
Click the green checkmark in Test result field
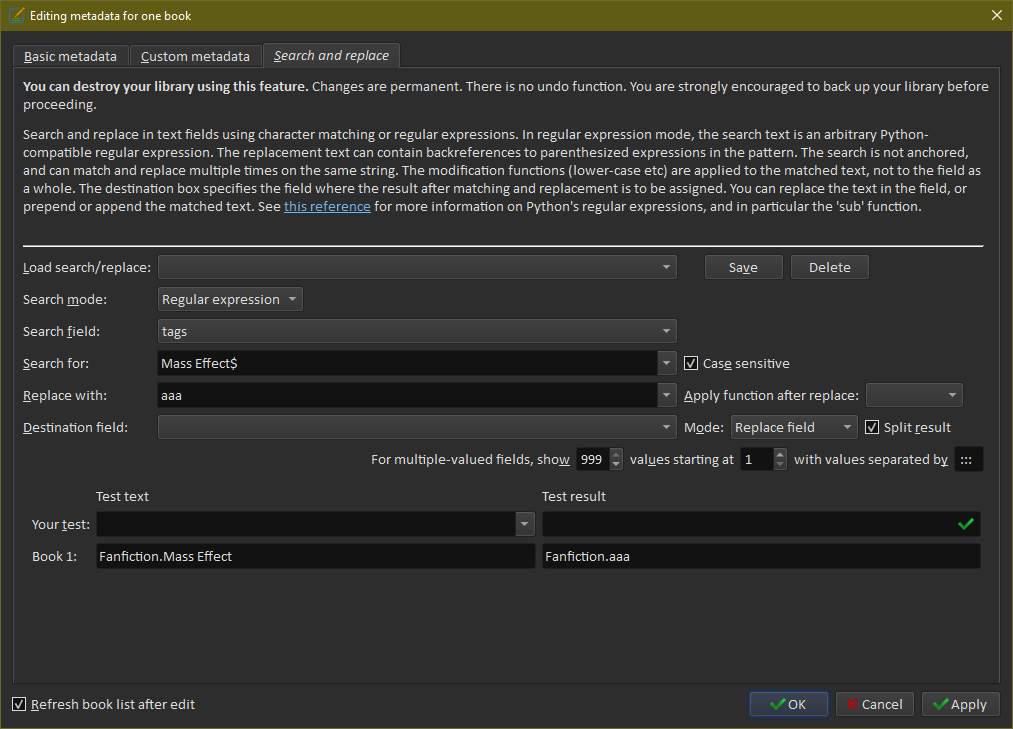pyautogui.click(x=965, y=524)
